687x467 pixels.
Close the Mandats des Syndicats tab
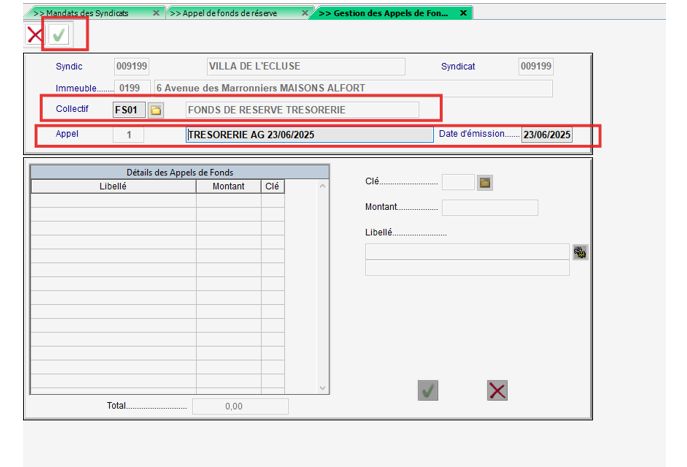pos(156,13)
